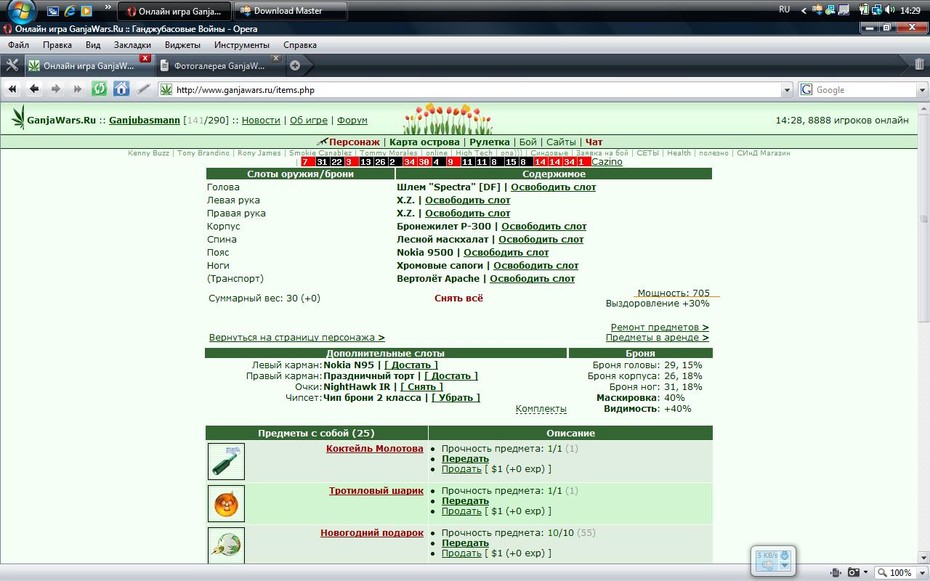The height and width of the screenshot is (581, 930).
Task: Click the rewind navigation button
Action: tap(12, 90)
